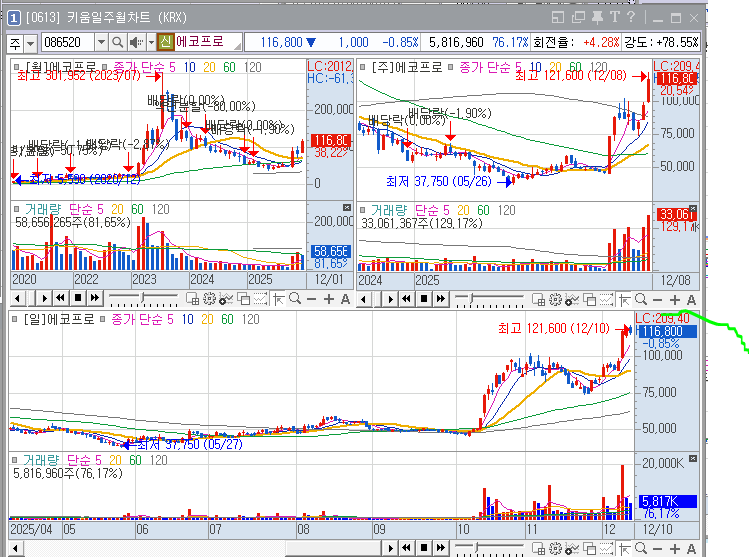Click the minus zoom-out in monthly chart toolbar
749x557 pixels.
[x=312, y=299]
